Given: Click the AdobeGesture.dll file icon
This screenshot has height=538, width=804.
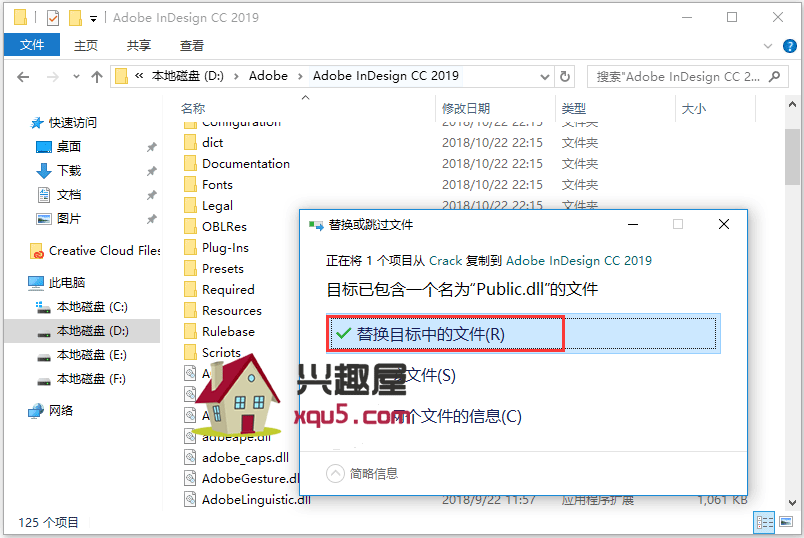Looking at the screenshot, I should (x=190, y=478).
